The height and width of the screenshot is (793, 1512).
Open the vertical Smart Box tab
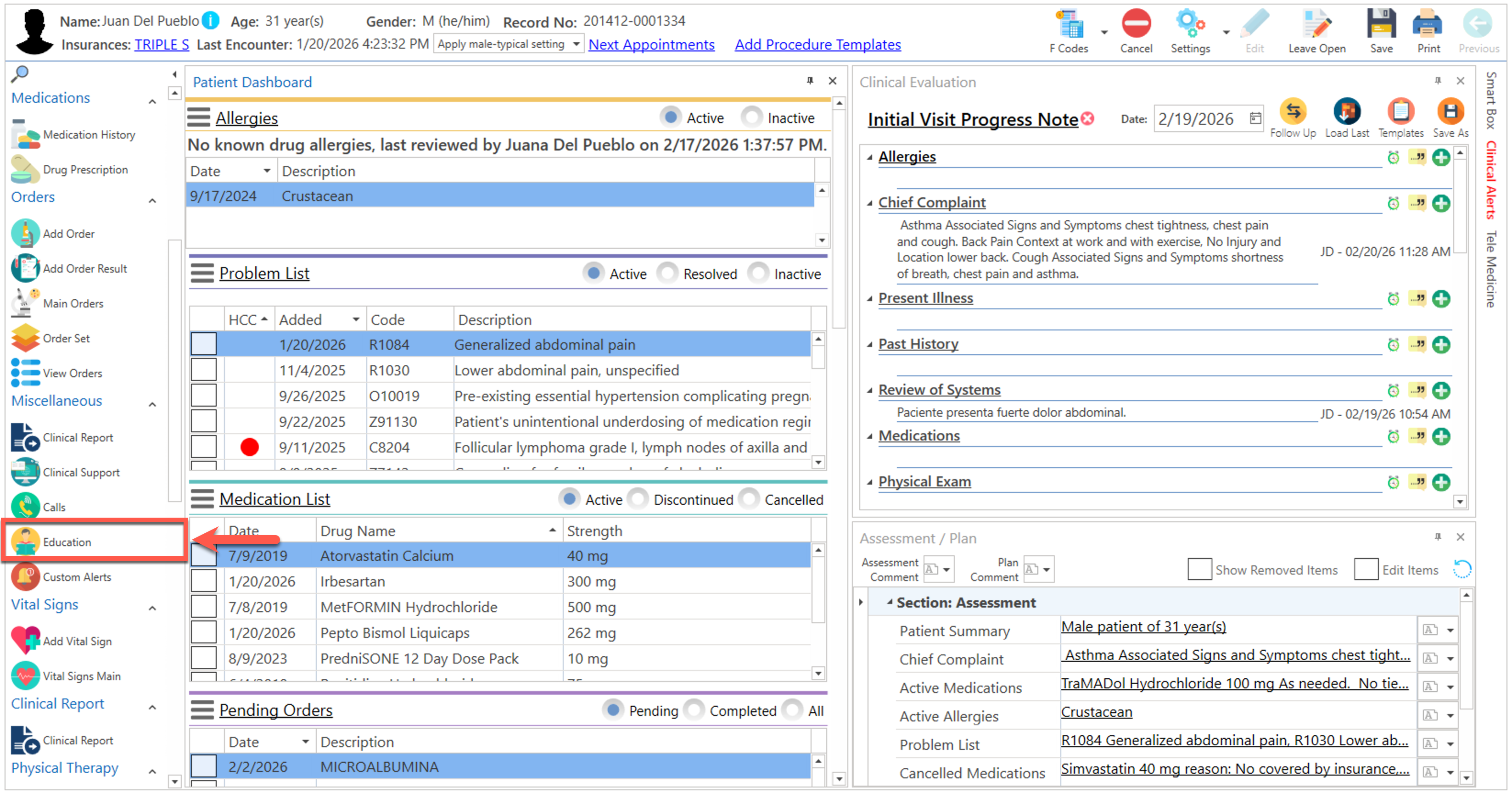[1491, 101]
